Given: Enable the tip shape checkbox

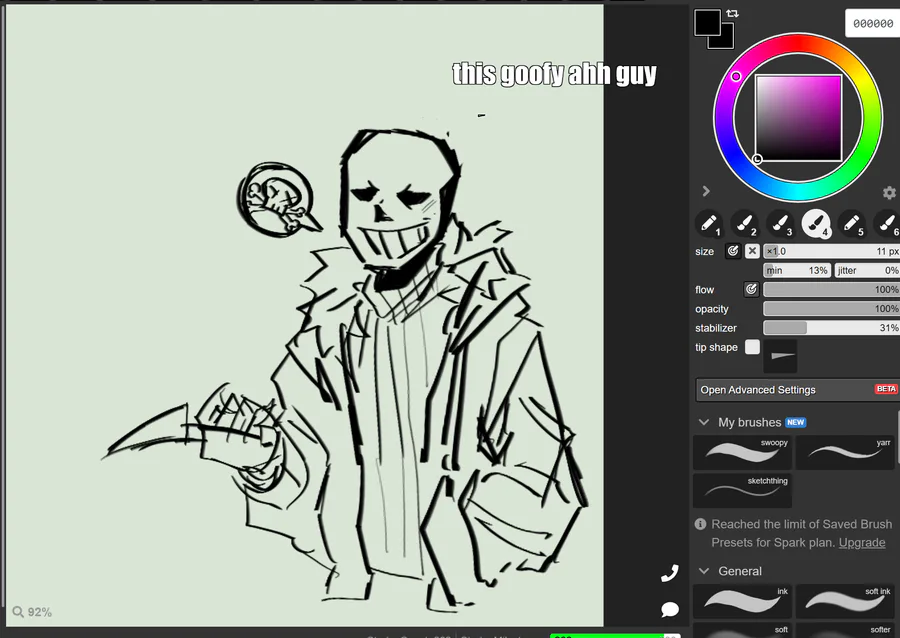Looking at the screenshot, I should tap(752, 347).
